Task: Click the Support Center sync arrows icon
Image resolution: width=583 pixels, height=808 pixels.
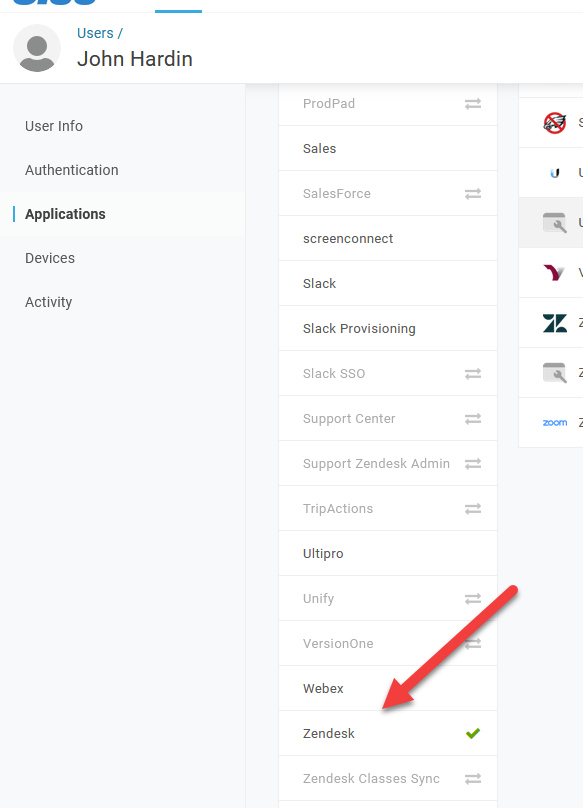Action: coord(473,418)
